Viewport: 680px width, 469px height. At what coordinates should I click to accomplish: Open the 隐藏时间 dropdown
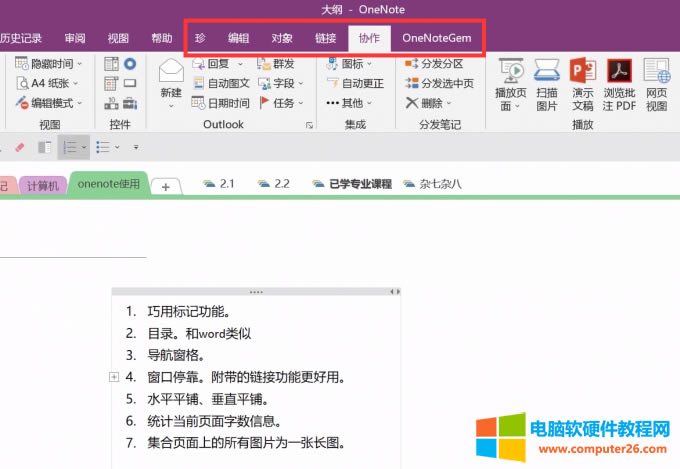tap(50, 64)
